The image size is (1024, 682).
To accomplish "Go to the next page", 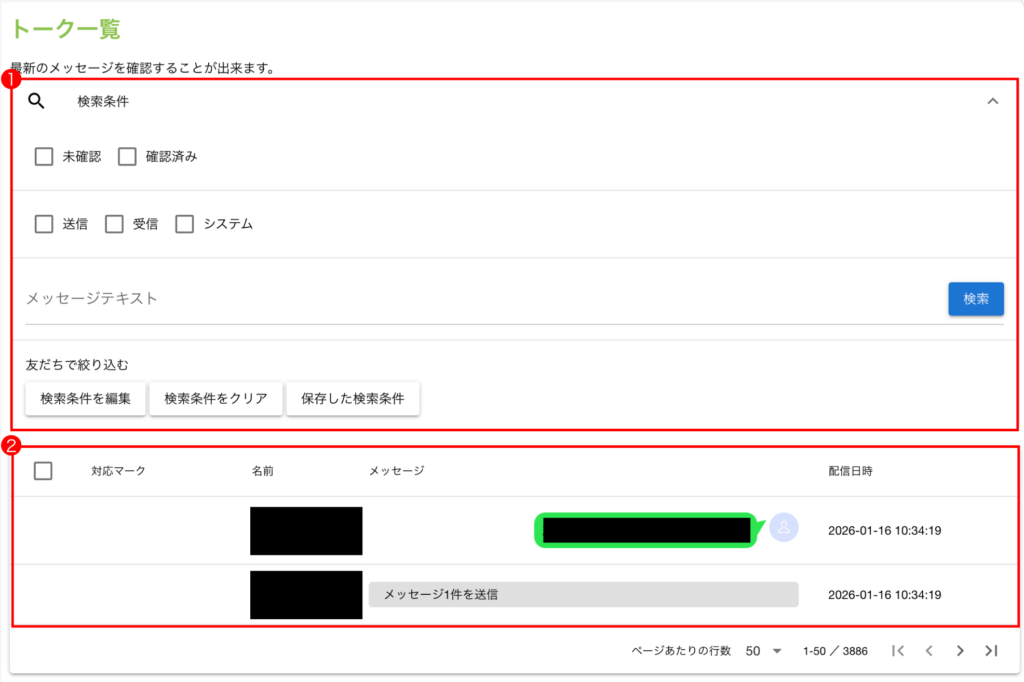I will (960, 651).
